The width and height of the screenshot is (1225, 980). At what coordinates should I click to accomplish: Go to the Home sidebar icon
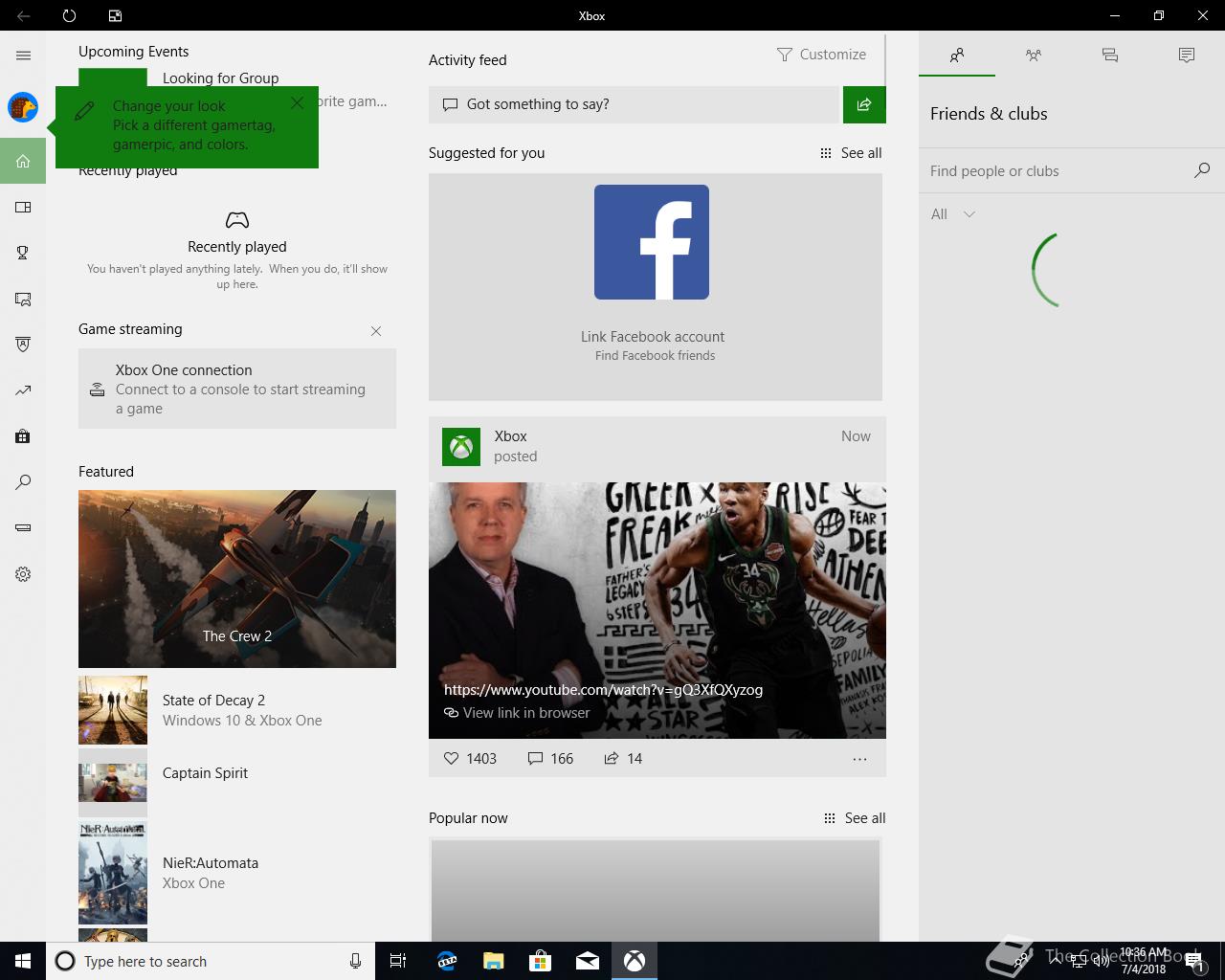[23, 161]
